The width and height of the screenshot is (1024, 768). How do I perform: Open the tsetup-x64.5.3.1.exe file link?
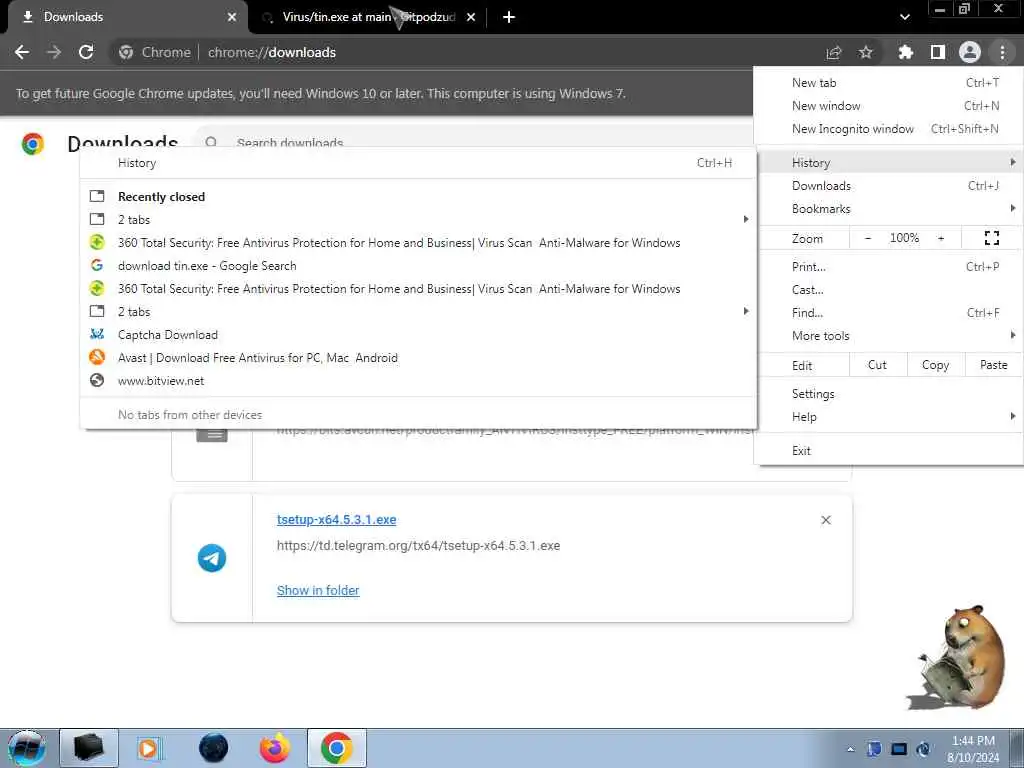336,520
